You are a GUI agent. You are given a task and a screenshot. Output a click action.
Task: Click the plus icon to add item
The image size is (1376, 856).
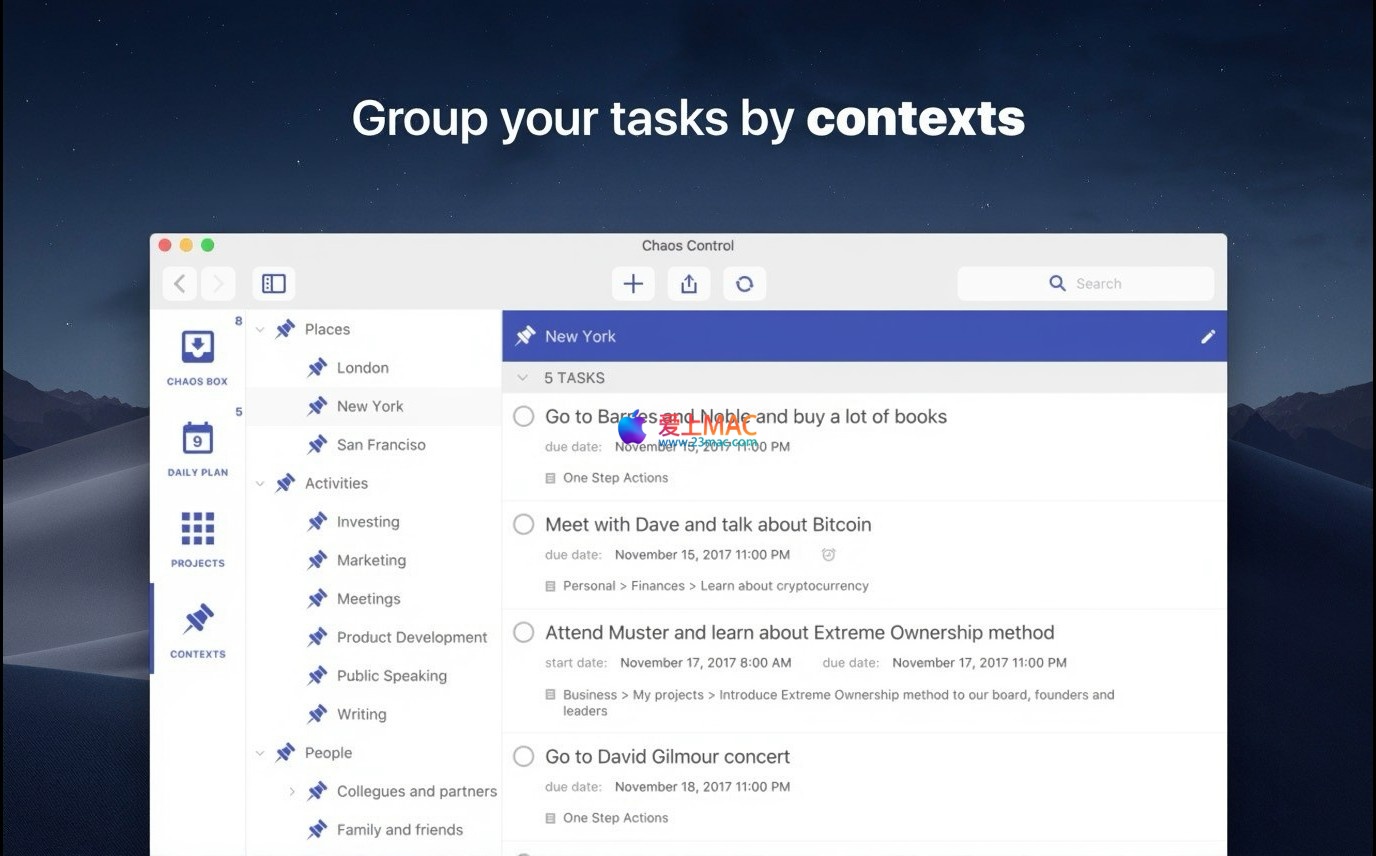[x=633, y=284]
